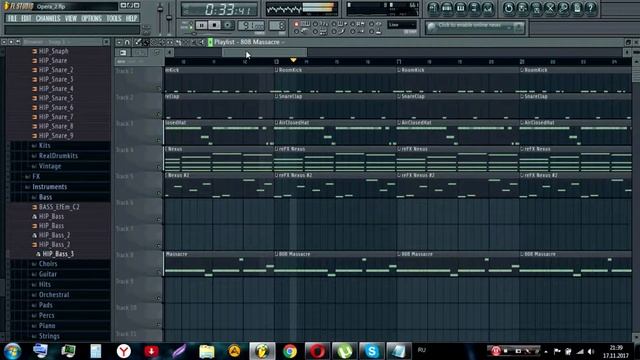Select the playlist slice tool

pyautogui.click(x=178, y=42)
